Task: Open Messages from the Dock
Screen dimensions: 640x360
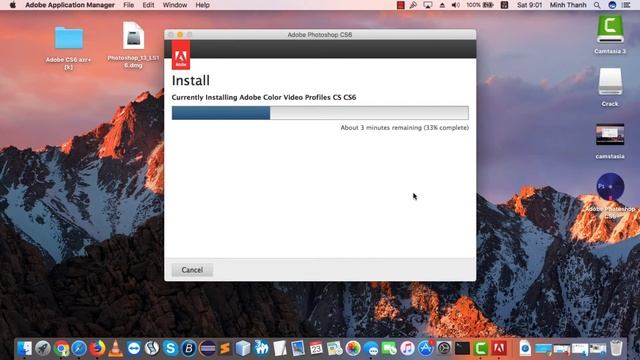Action: [371, 348]
